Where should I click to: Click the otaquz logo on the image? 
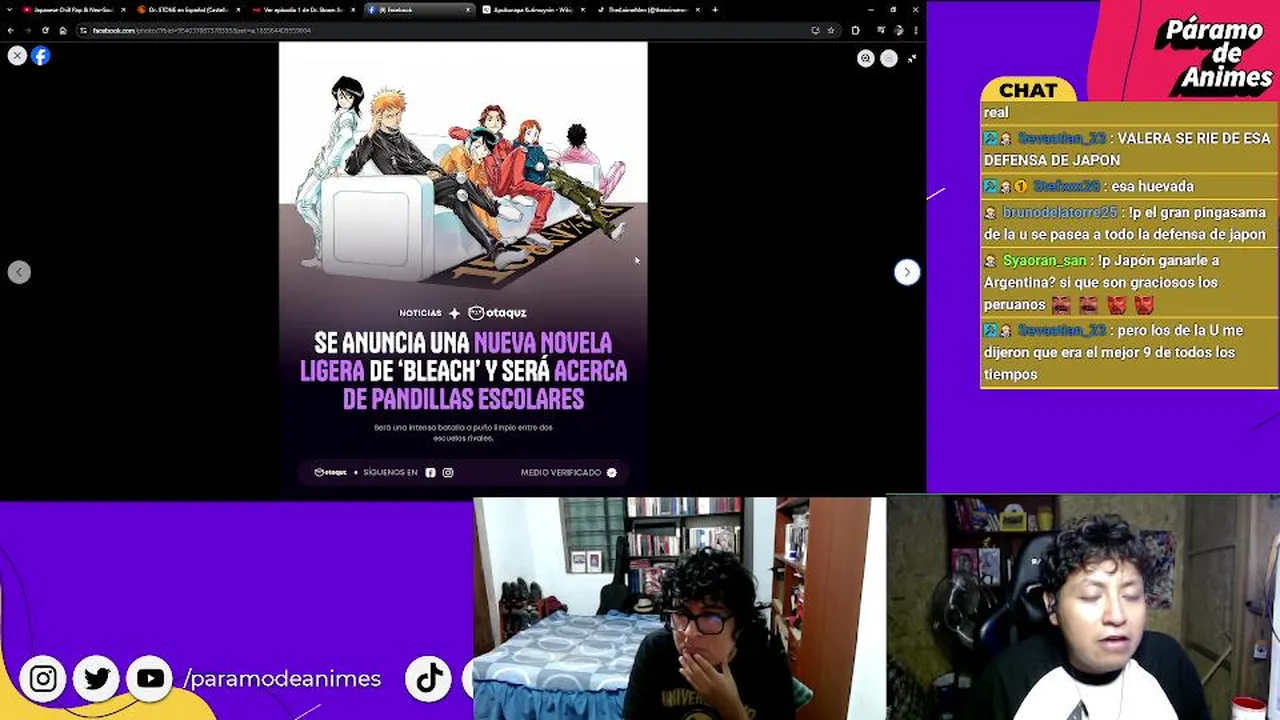497,313
